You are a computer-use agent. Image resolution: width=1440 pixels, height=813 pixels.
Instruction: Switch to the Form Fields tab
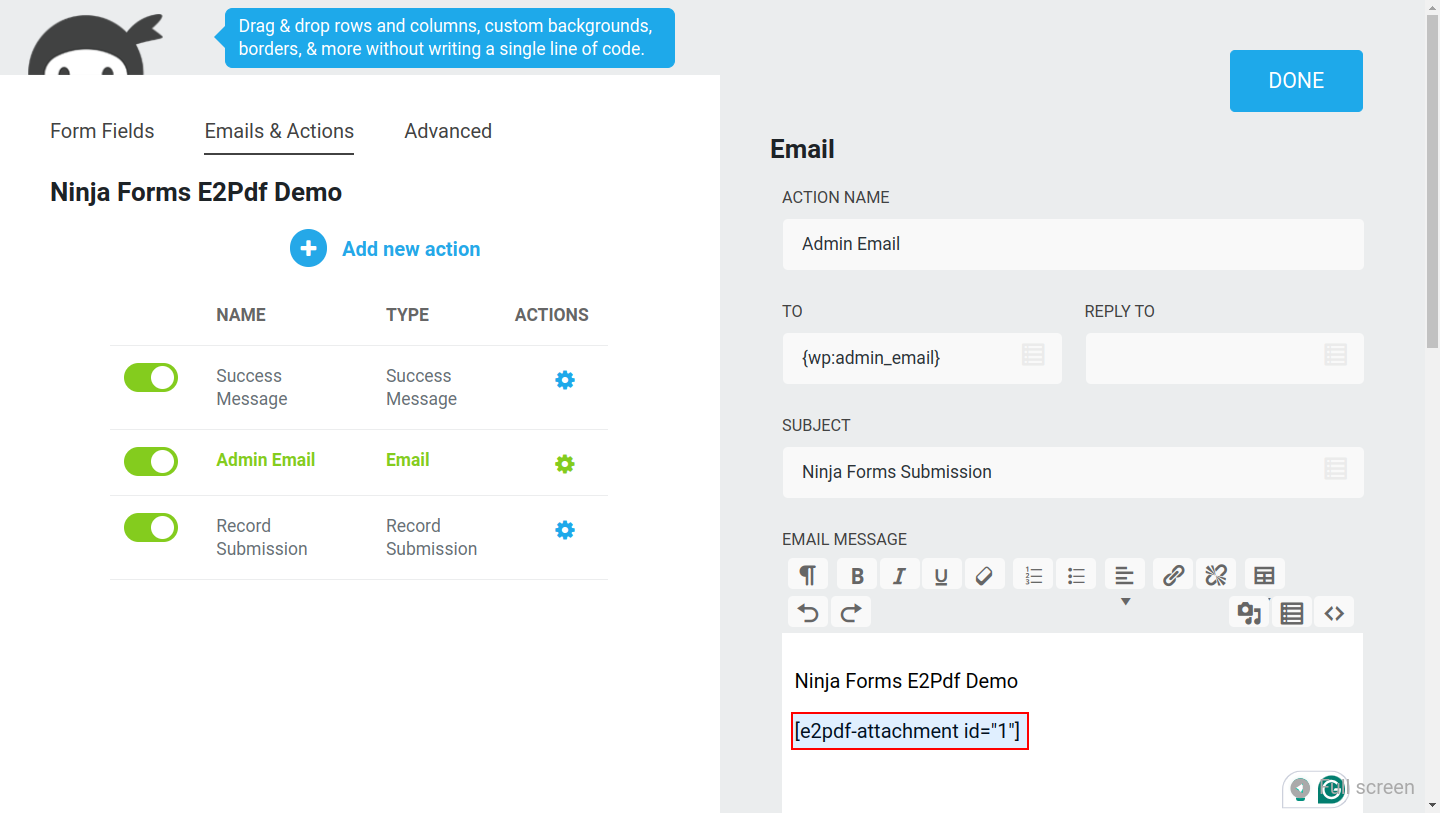click(x=102, y=131)
